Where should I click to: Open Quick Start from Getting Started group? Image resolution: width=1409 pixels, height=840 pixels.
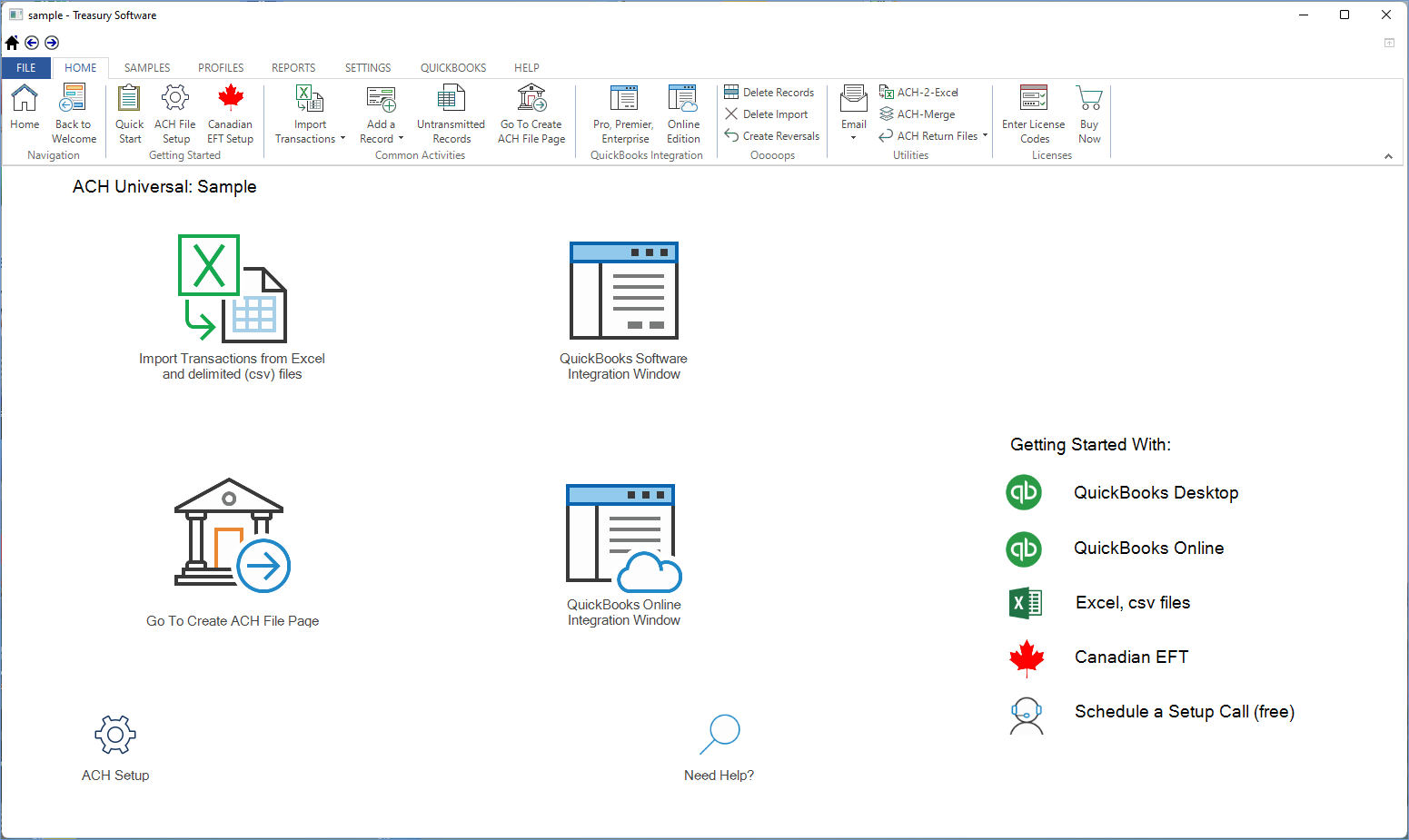click(x=129, y=114)
